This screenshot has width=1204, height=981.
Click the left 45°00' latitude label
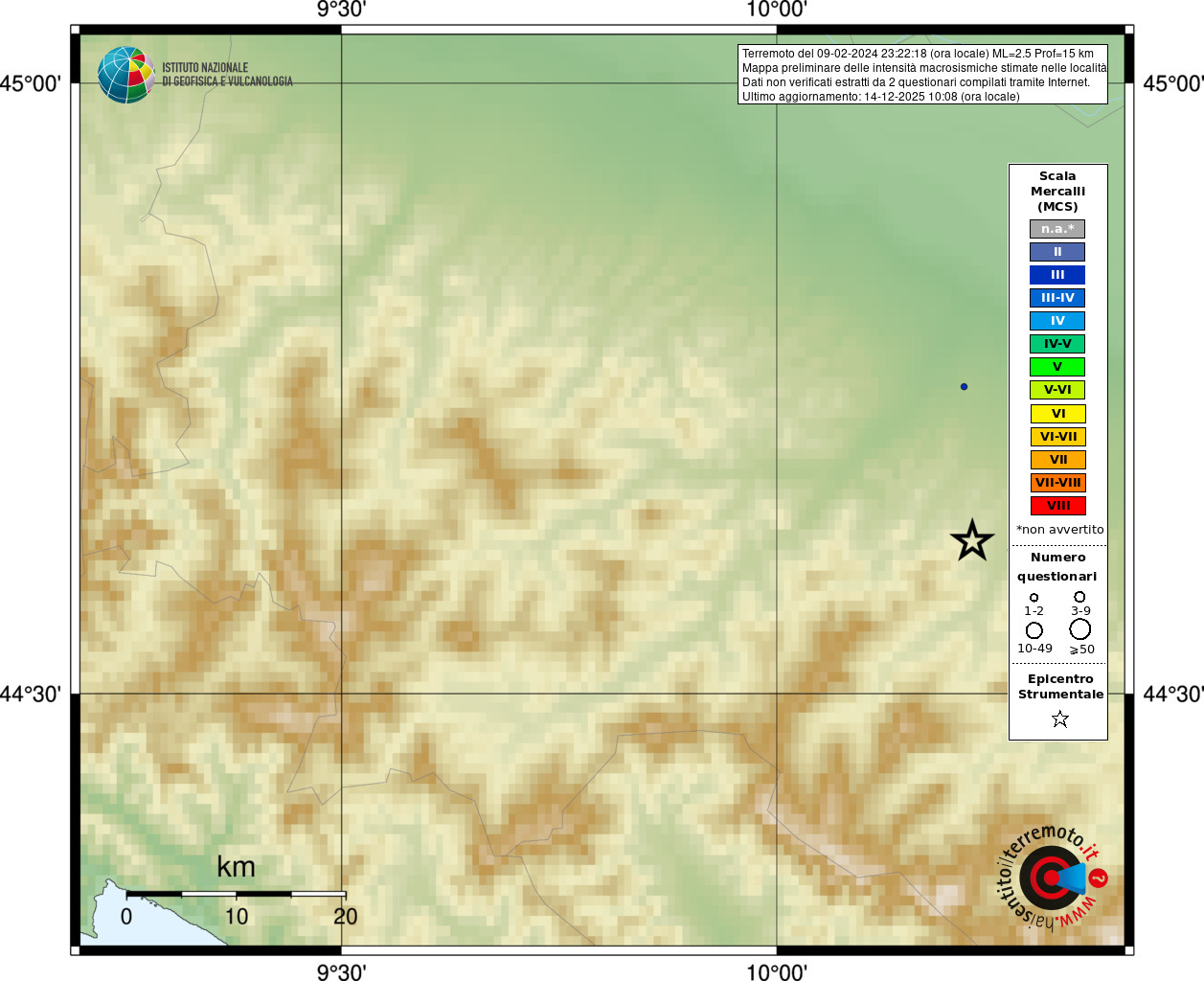click(31, 83)
